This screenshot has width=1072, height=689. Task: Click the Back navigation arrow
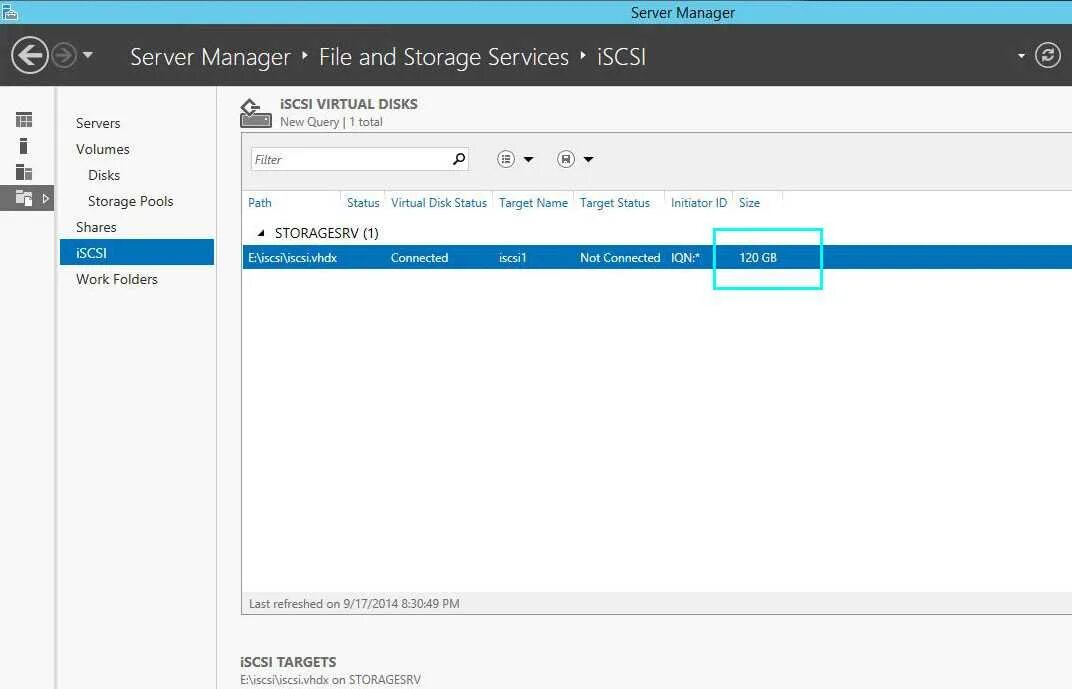click(x=30, y=55)
